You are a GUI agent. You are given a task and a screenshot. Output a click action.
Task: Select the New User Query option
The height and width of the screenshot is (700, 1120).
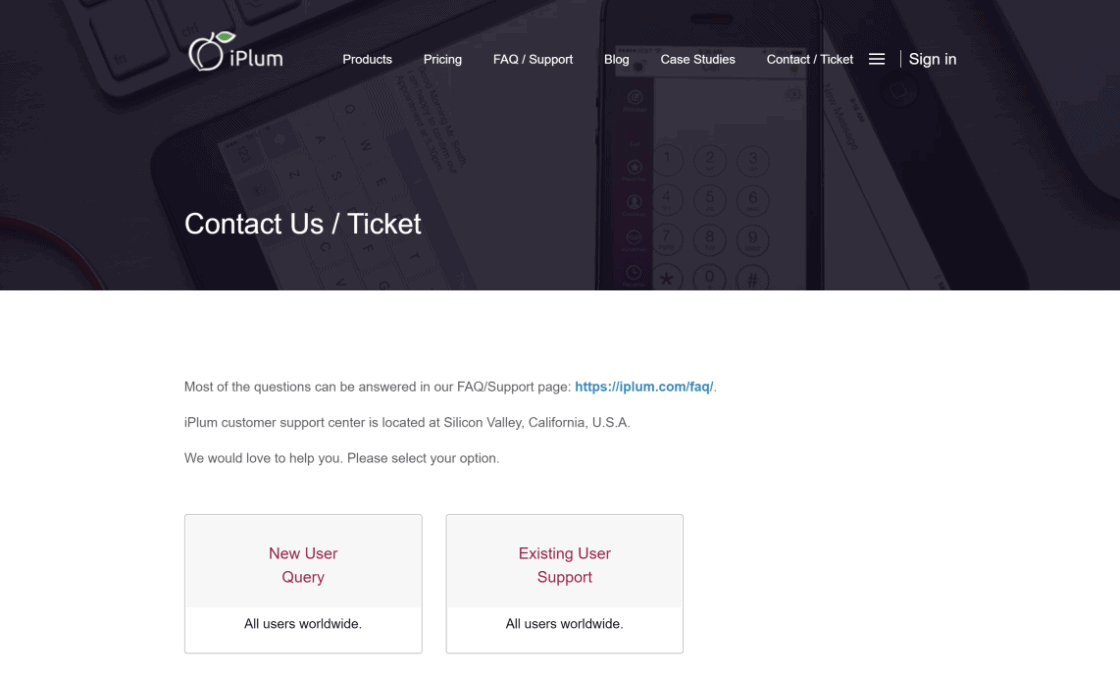(303, 565)
